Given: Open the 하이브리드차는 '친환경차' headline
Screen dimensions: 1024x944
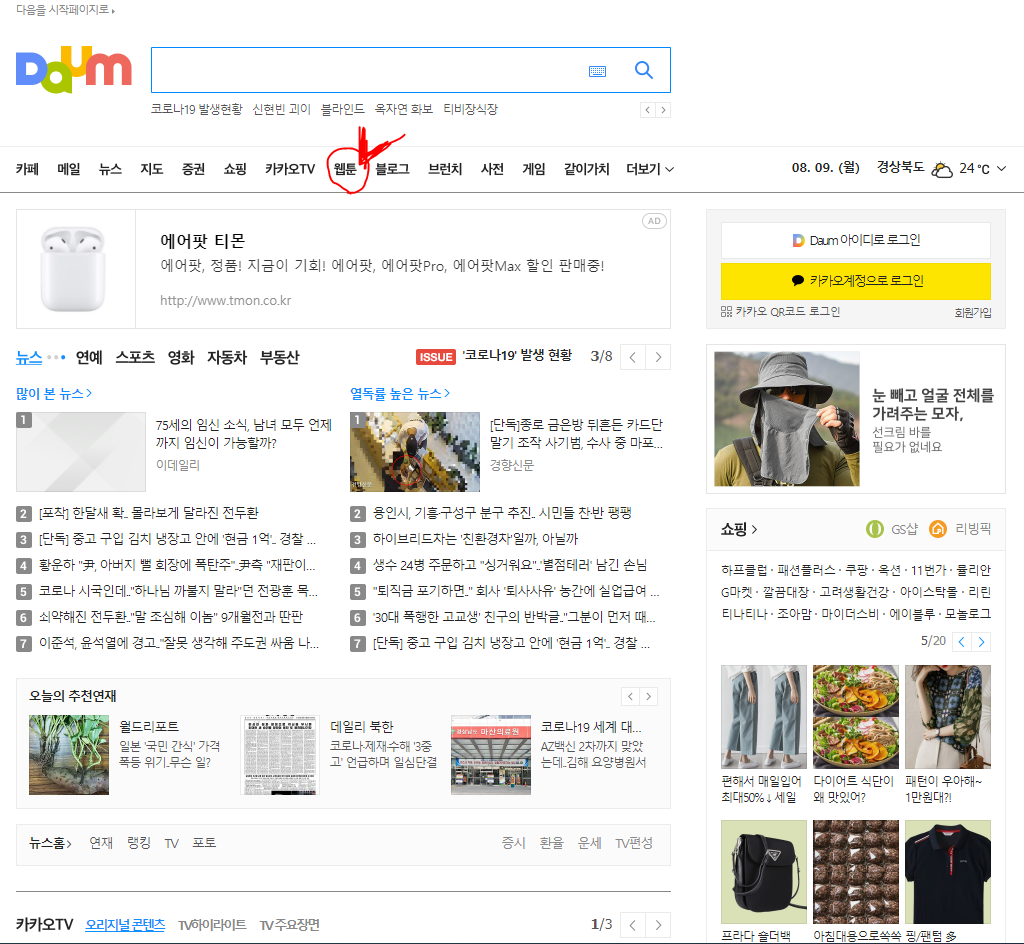Looking at the screenshot, I should (475, 539).
